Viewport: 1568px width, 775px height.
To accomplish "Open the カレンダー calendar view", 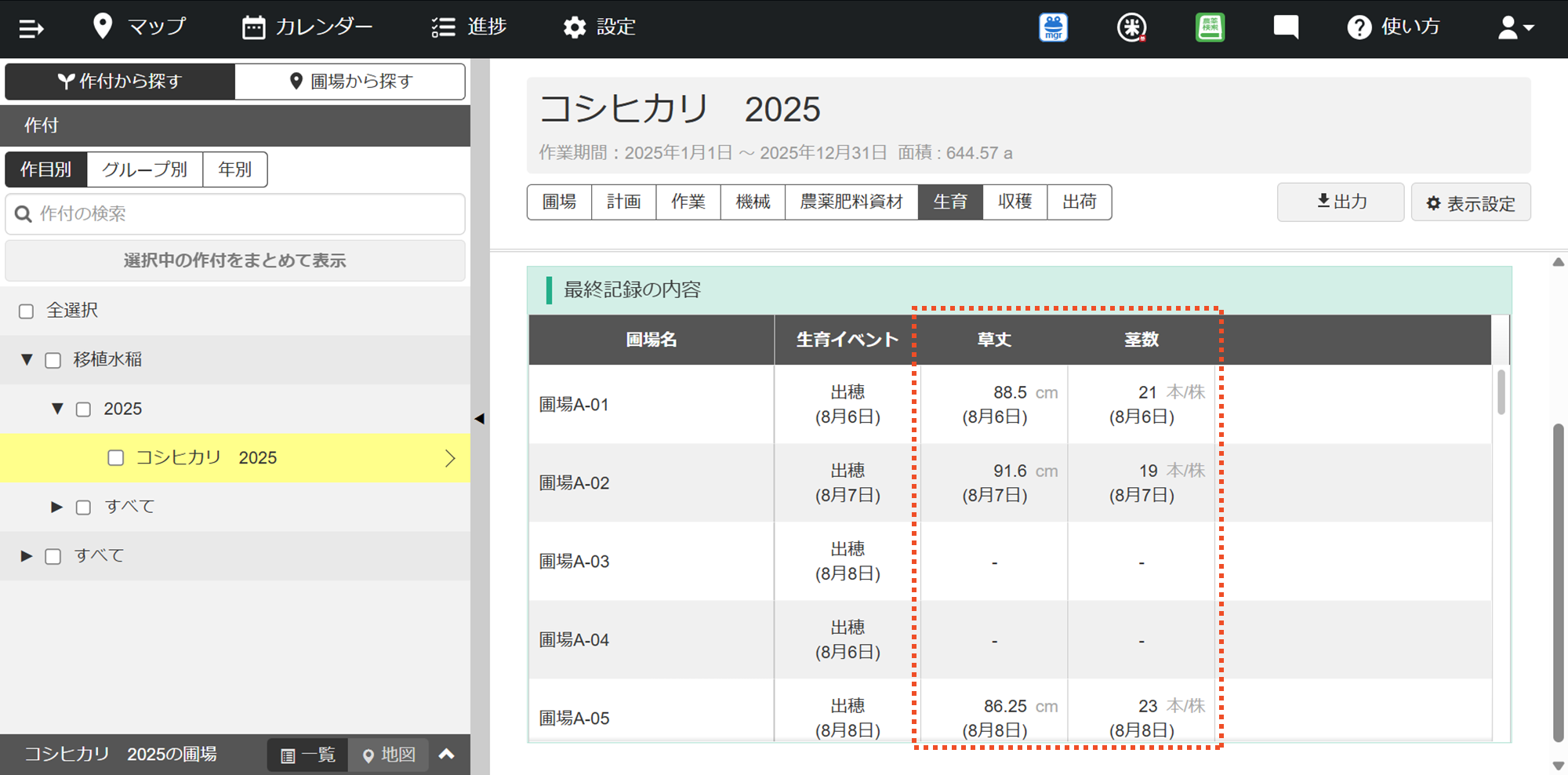I will tap(307, 27).
